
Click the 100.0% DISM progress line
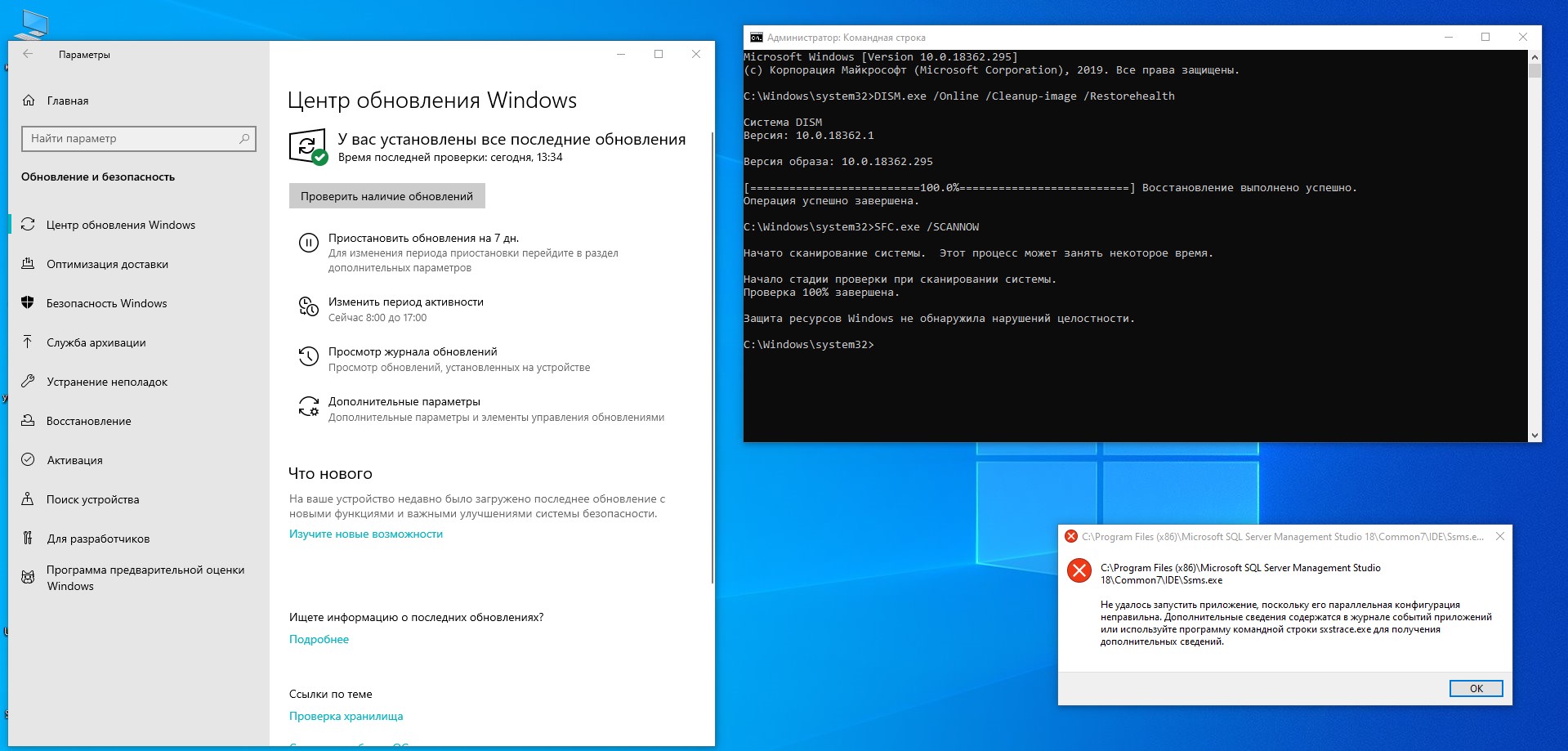1050,188
